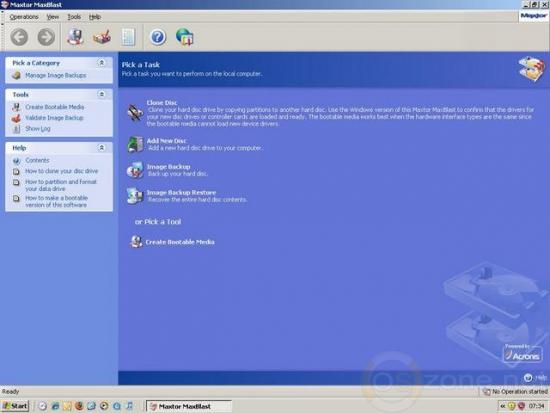Open the Show Log toolbar icon
Viewport: 550px width, 413px height.
tap(128, 37)
